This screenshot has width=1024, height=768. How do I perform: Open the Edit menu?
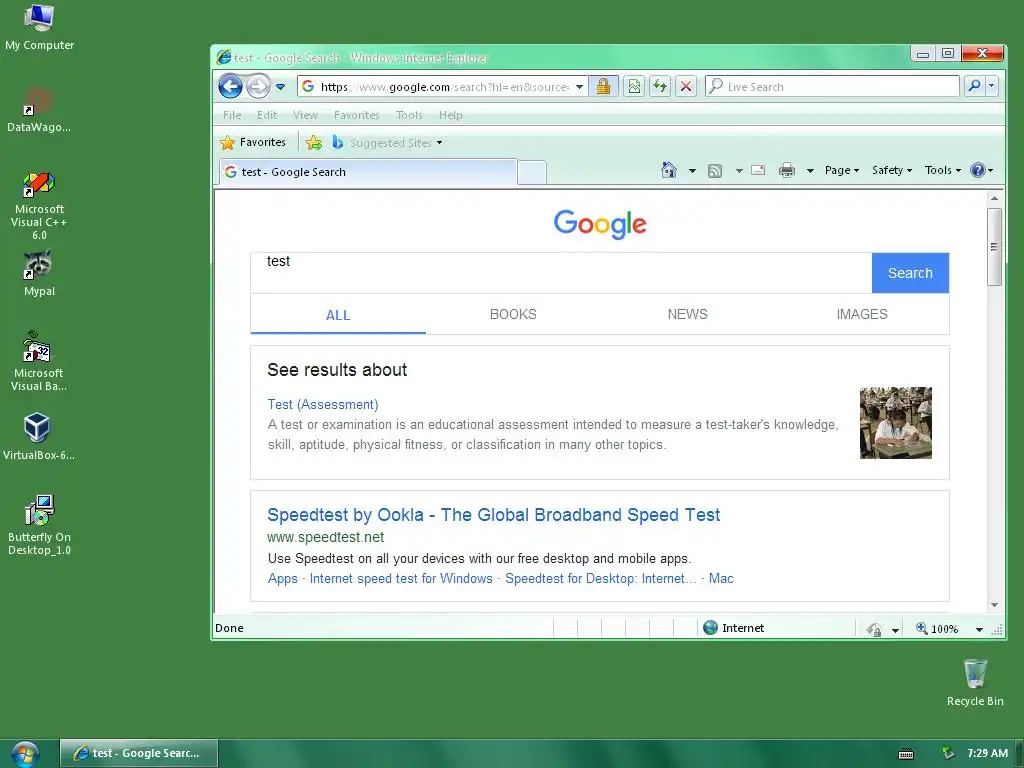point(266,115)
